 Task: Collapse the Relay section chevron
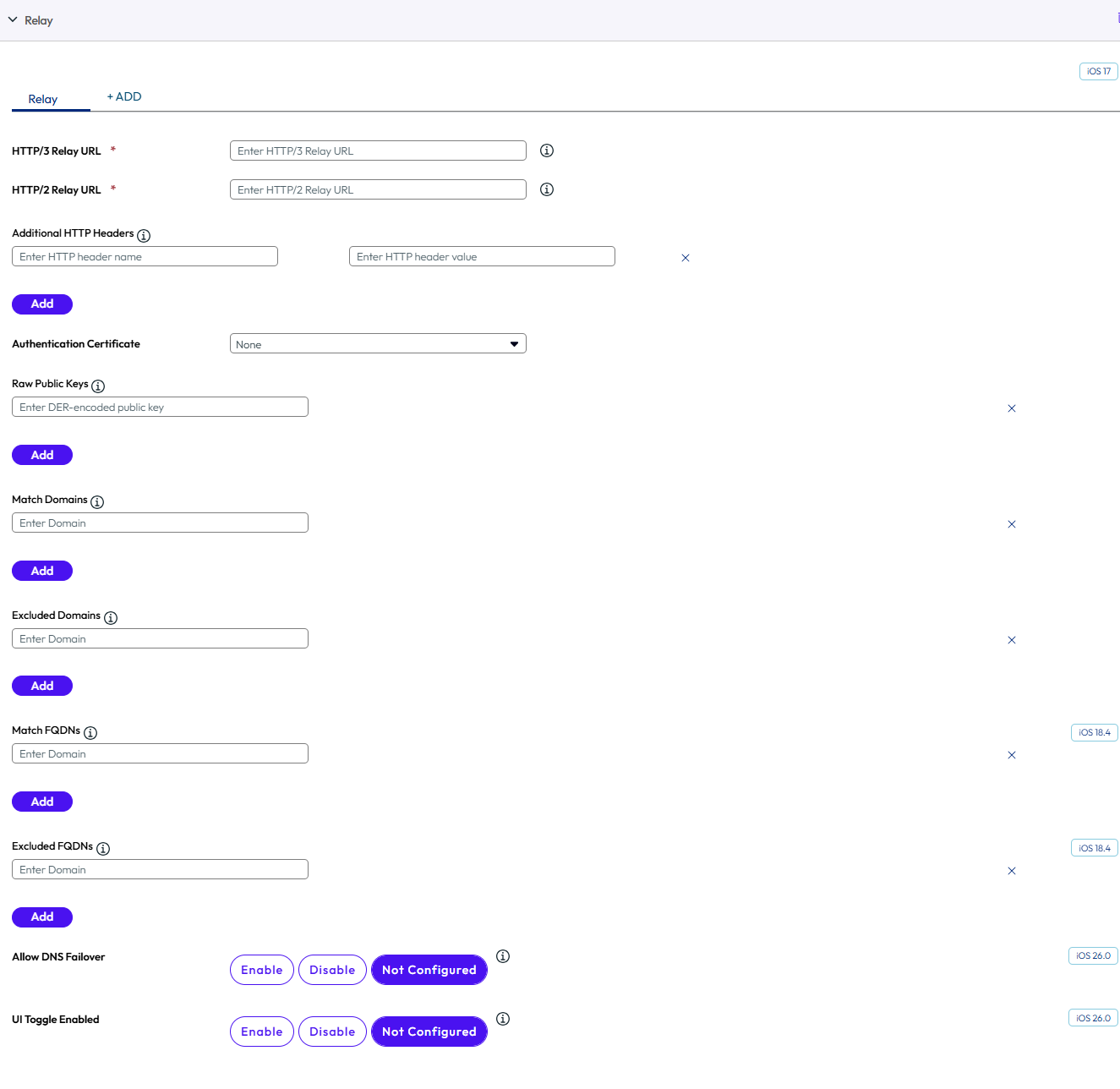13,19
